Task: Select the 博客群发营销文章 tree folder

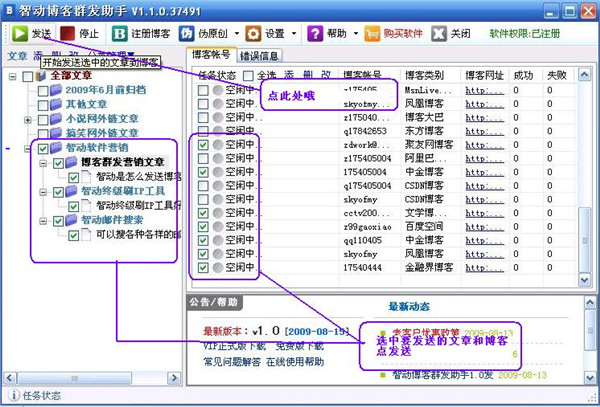Action: click(122, 162)
